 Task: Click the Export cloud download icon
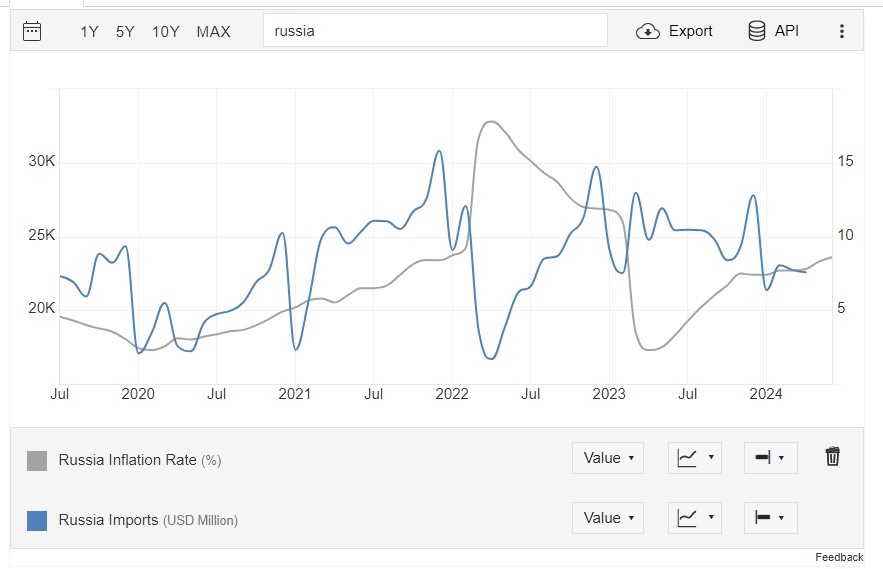pos(648,32)
